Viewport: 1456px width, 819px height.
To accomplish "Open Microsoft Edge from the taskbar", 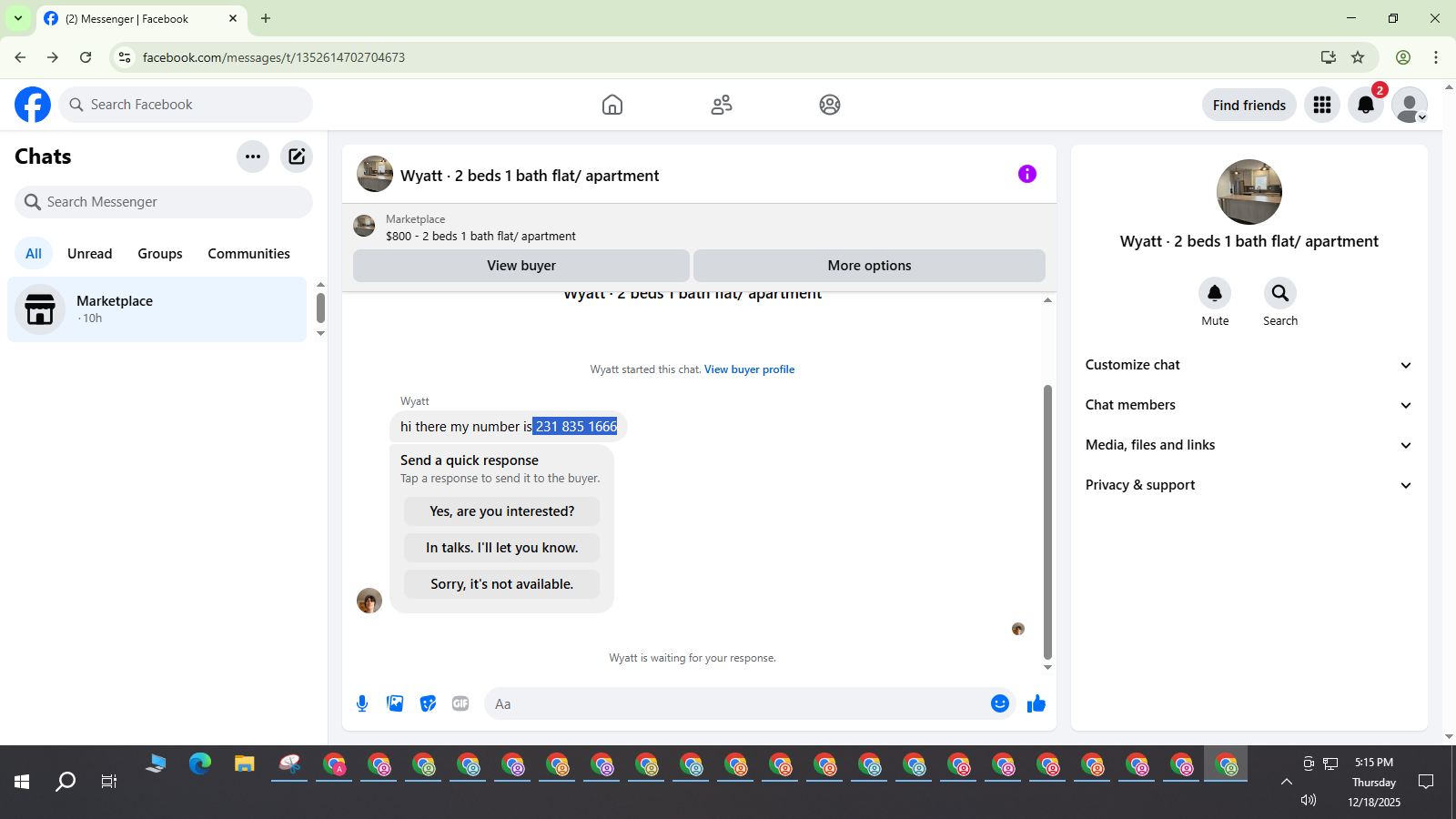I will (200, 764).
